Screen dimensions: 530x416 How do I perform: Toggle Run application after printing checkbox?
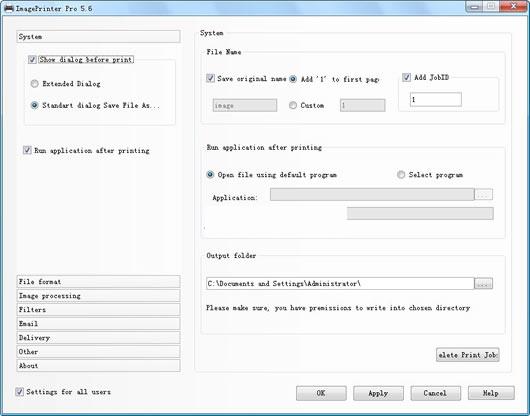pos(27,150)
